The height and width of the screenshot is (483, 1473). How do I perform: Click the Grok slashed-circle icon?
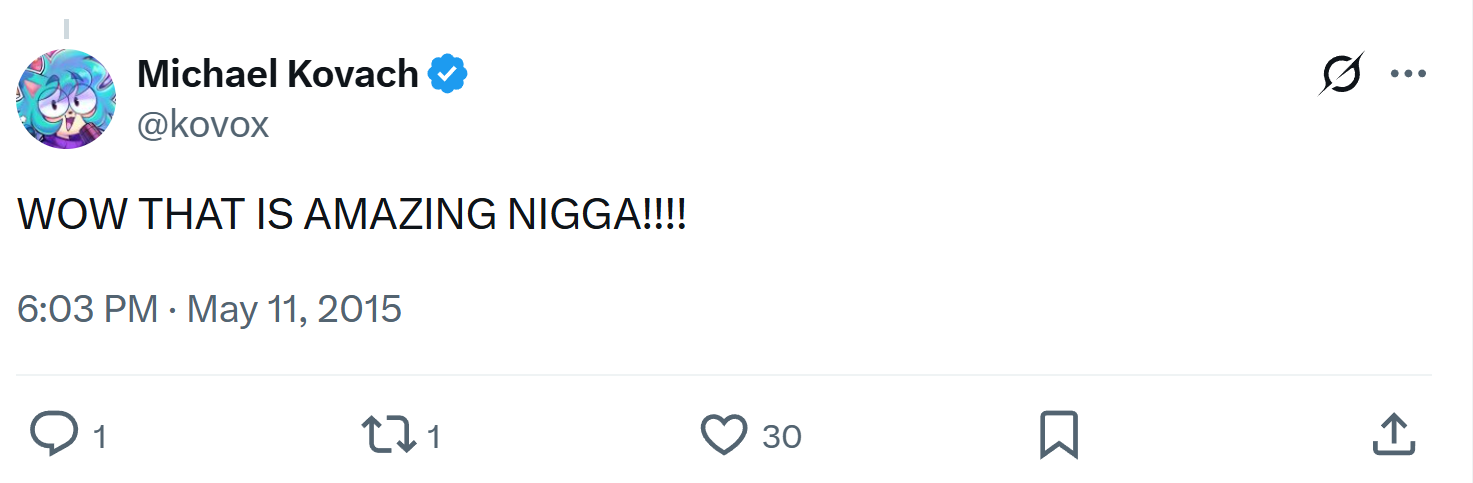[1341, 74]
